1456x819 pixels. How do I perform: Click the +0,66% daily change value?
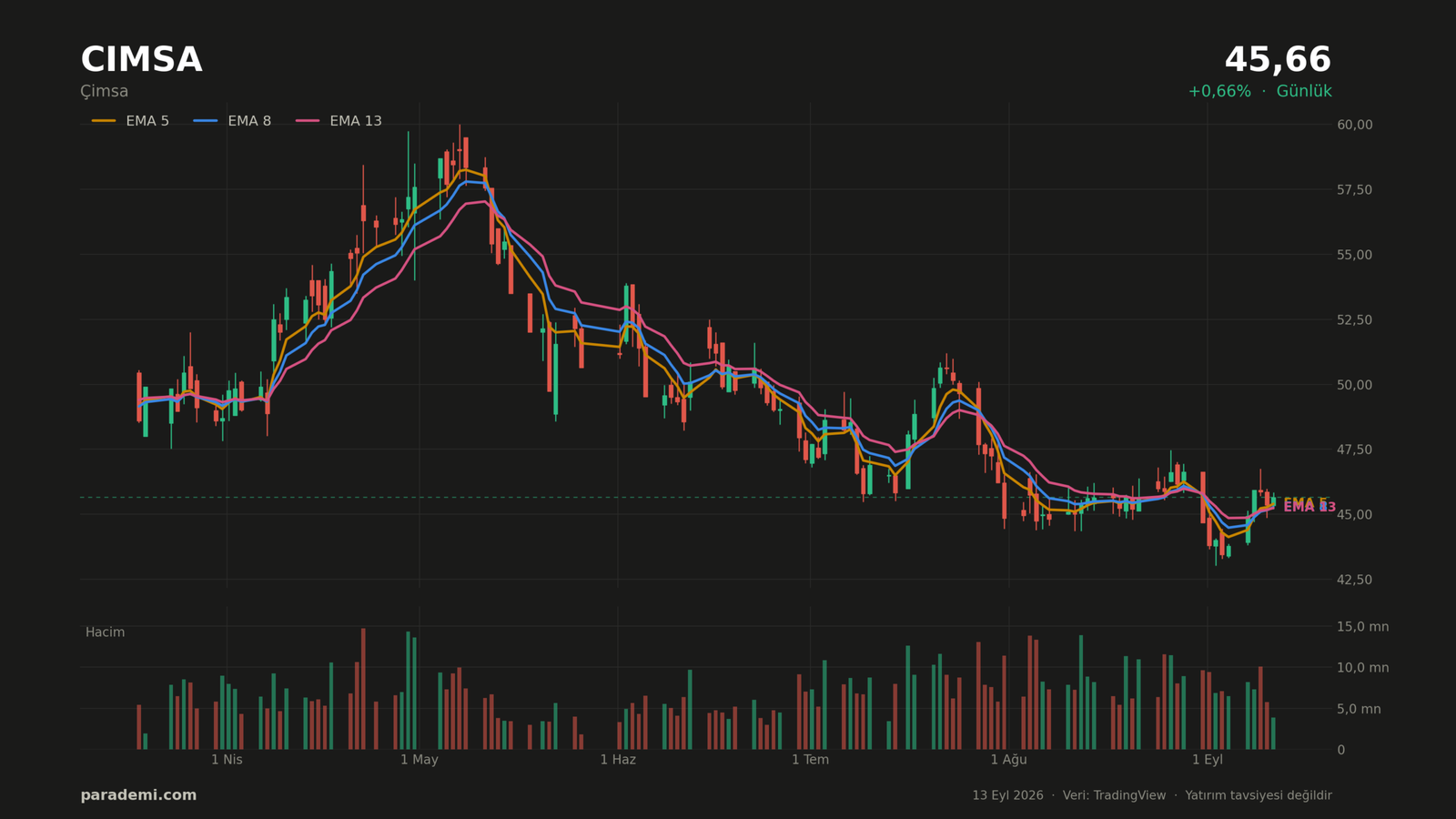1219,92
